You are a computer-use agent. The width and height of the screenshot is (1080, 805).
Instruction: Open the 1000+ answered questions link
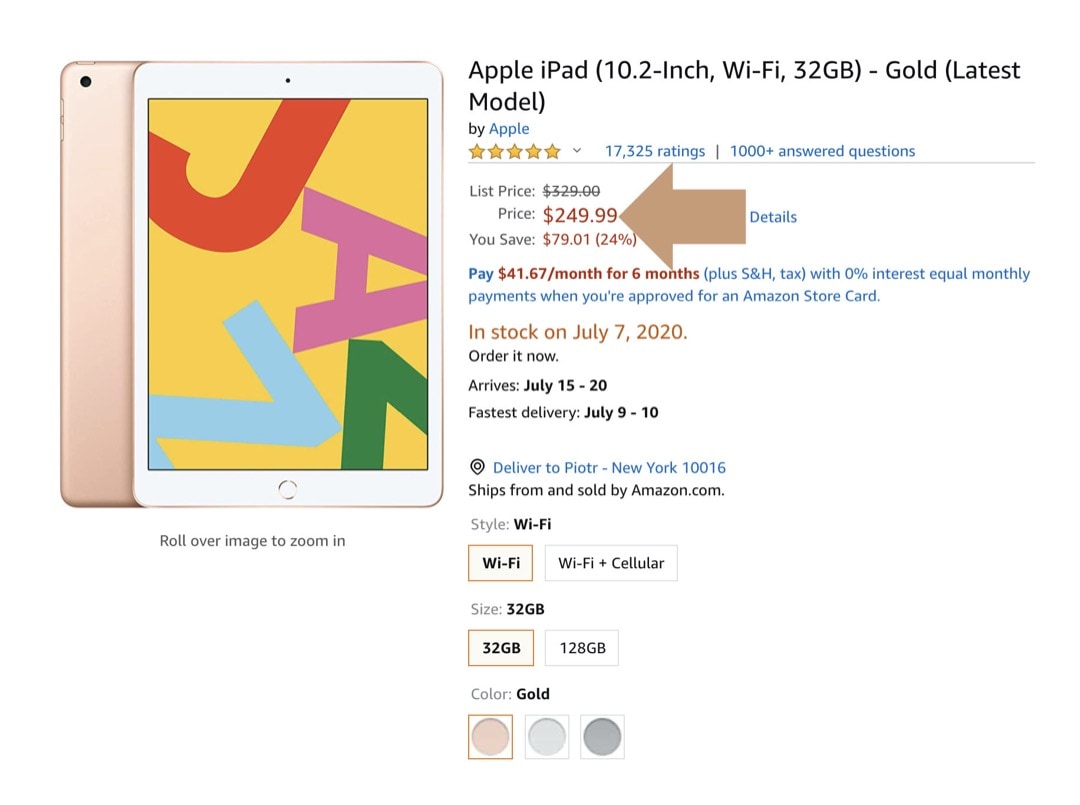(x=822, y=151)
